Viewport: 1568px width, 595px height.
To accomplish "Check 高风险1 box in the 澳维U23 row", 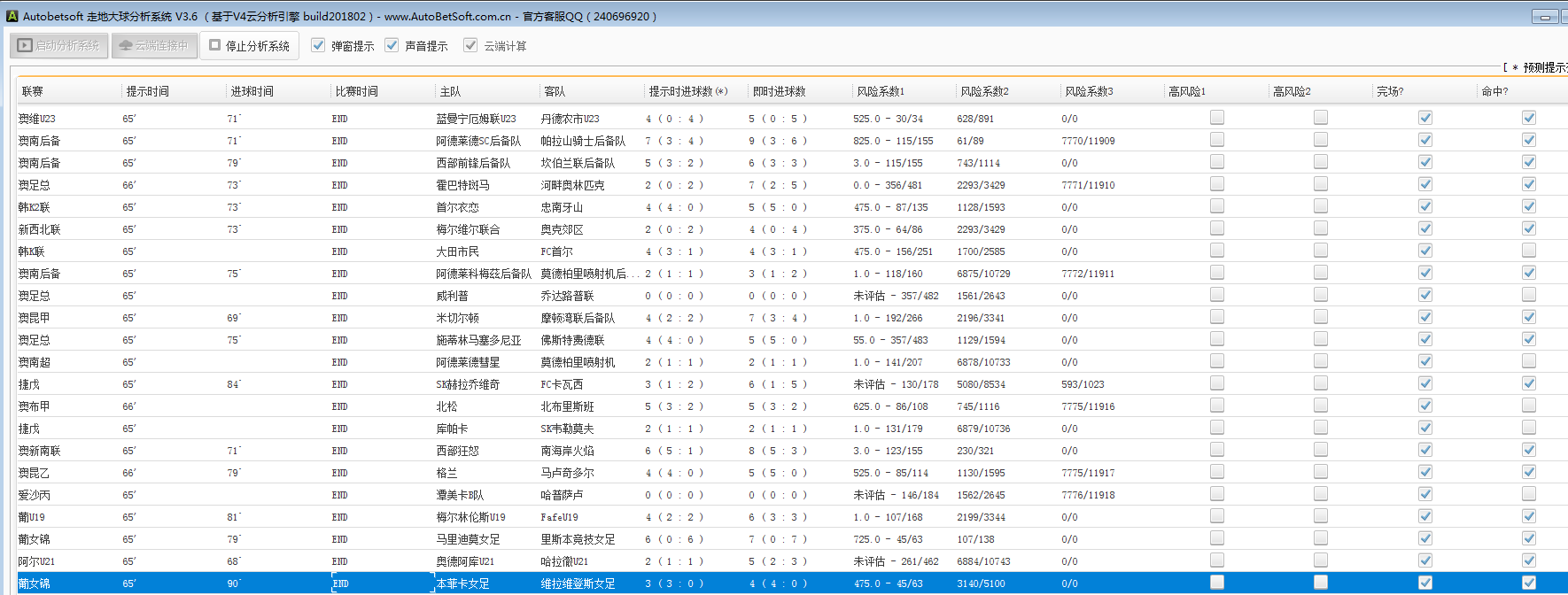I will 1217,118.
